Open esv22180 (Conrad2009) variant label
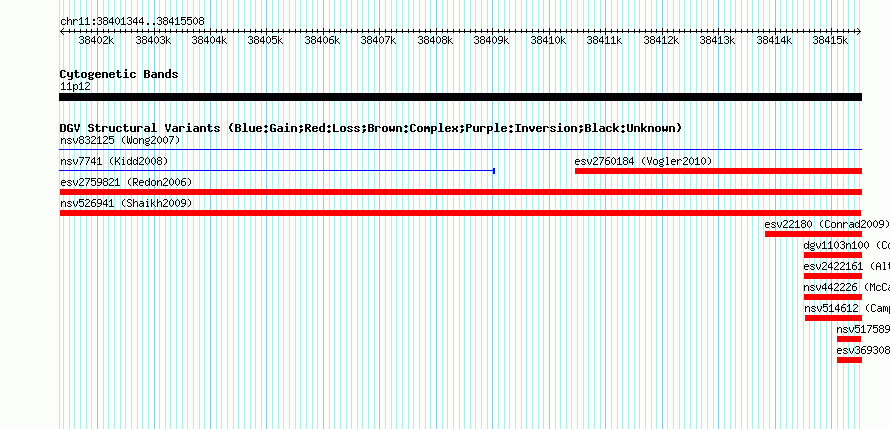The height and width of the screenshot is (429, 890). click(827, 224)
